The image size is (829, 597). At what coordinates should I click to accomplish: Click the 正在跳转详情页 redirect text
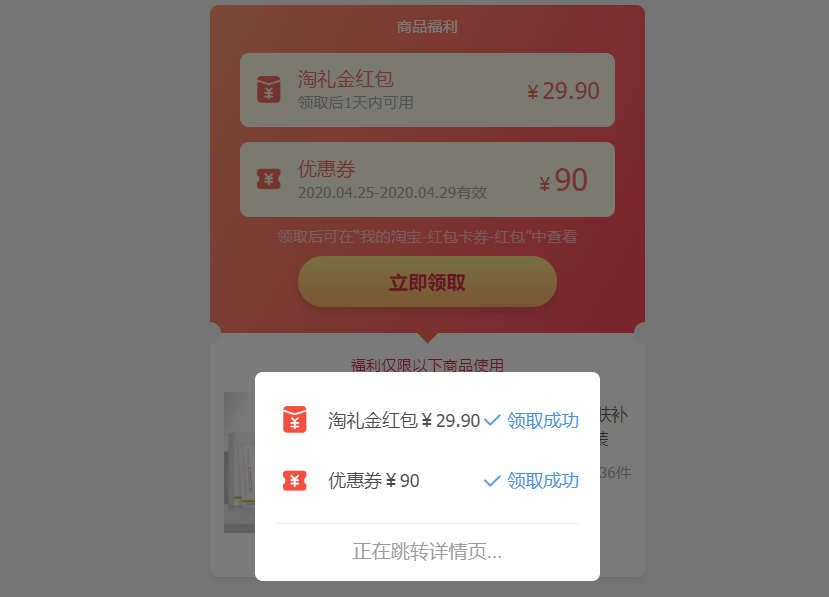[x=427, y=552]
